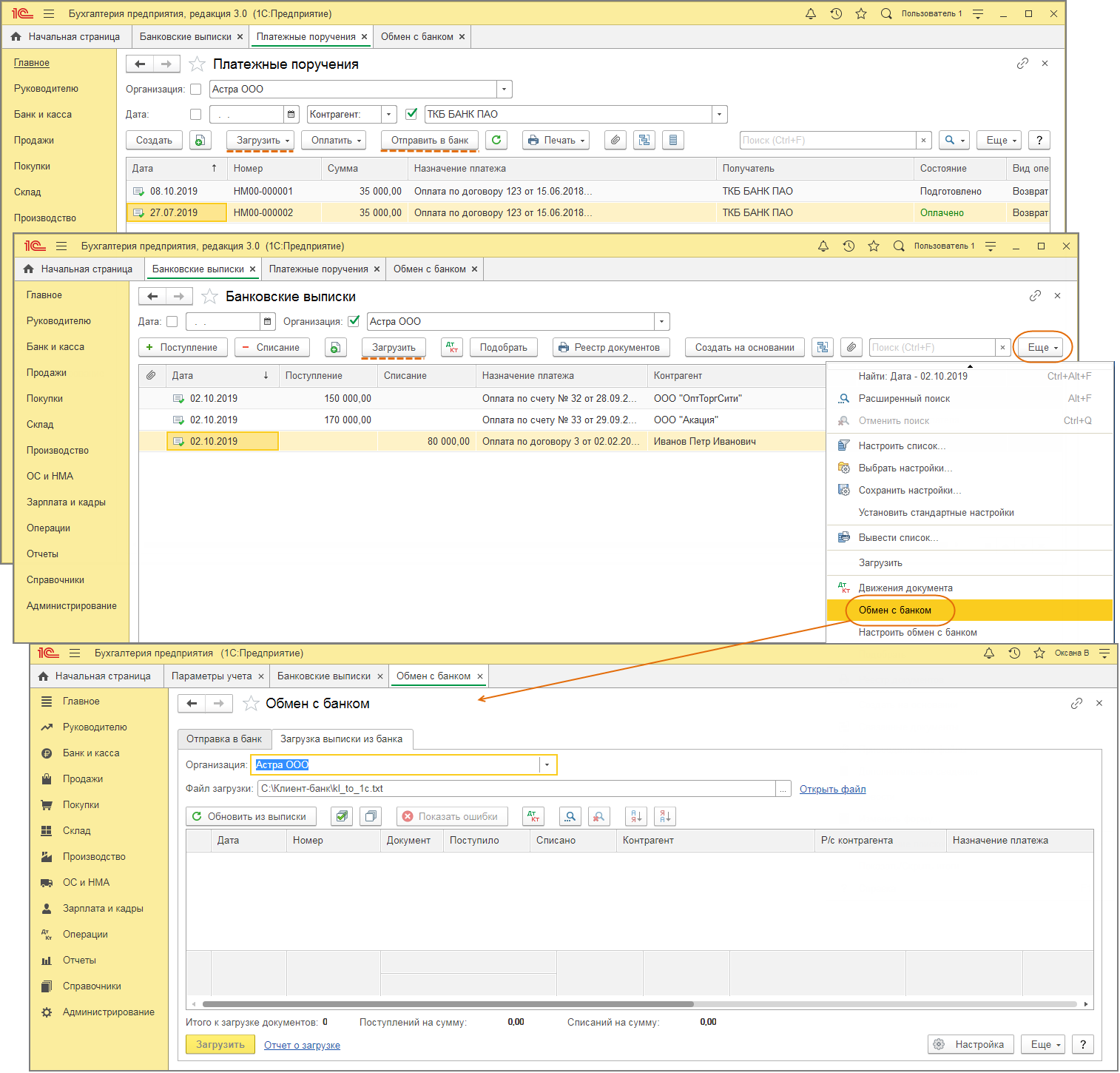Click the search magnifier in top window title bar
1120x1073 pixels.
click(x=886, y=13)
